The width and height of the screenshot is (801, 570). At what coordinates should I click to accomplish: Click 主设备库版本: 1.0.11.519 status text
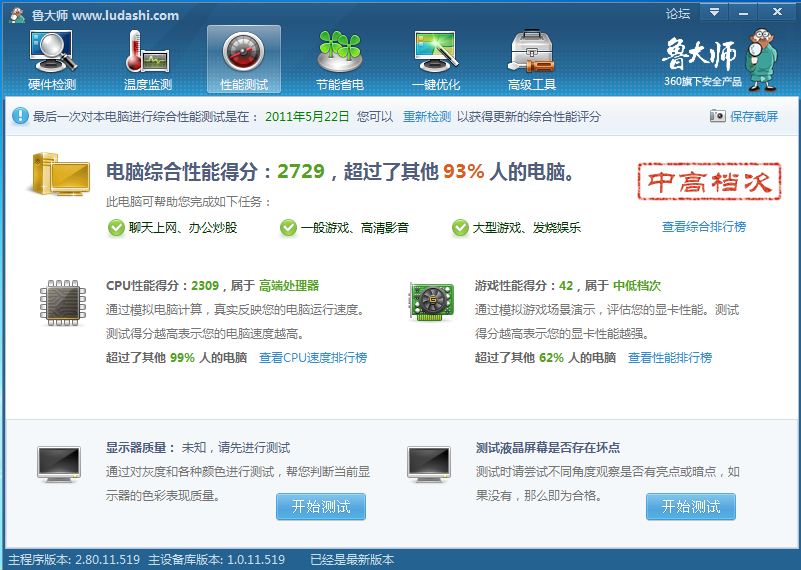click(x=217, y=560)
